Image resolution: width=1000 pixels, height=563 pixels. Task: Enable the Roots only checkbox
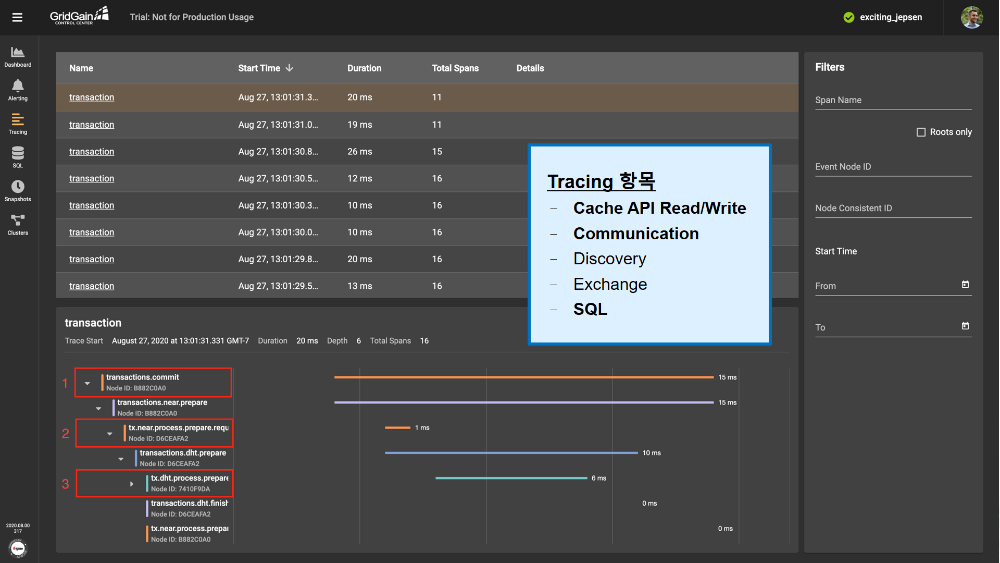tap(921, 132)
